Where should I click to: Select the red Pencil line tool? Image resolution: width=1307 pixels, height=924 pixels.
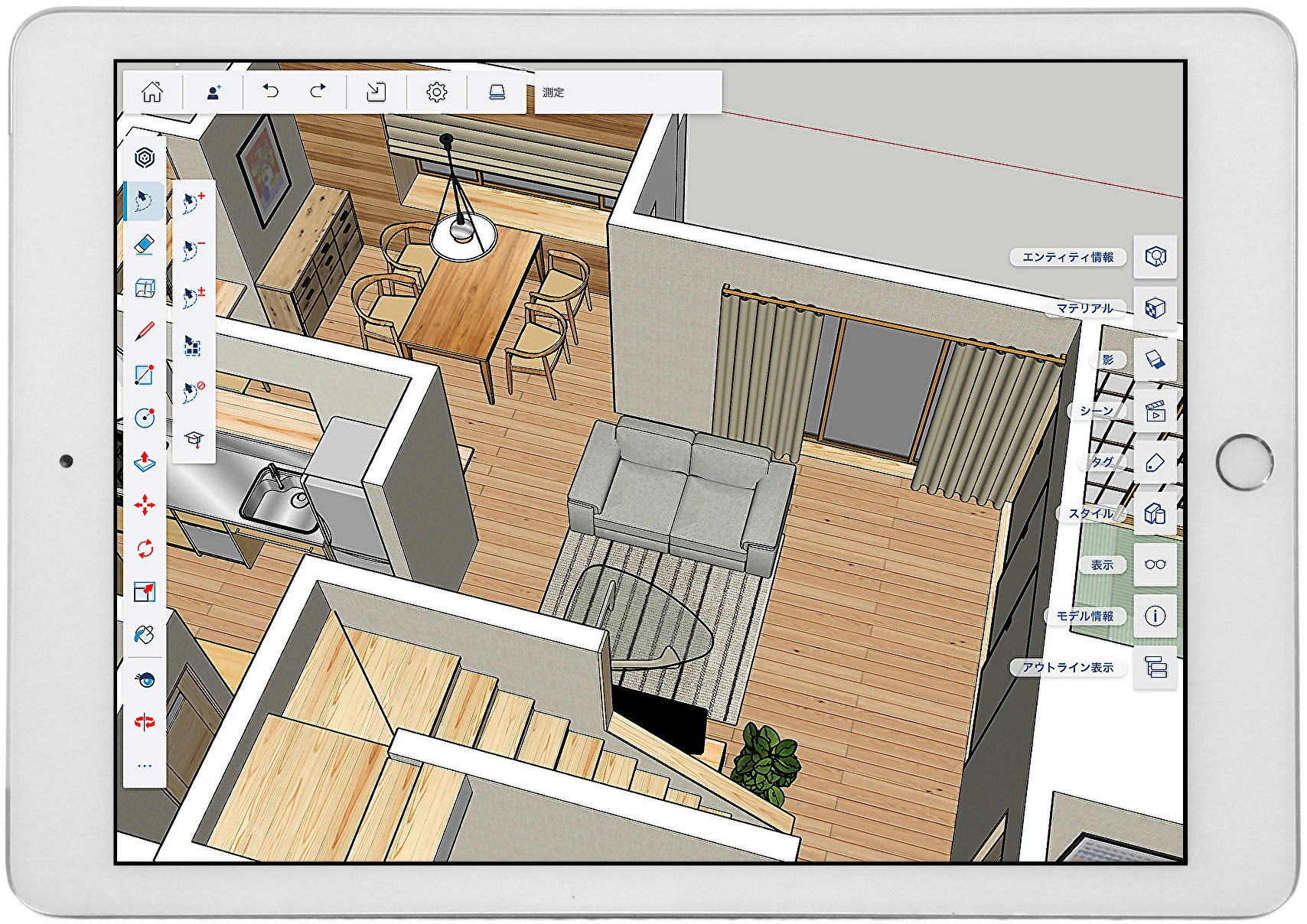[x=144, y=331]
